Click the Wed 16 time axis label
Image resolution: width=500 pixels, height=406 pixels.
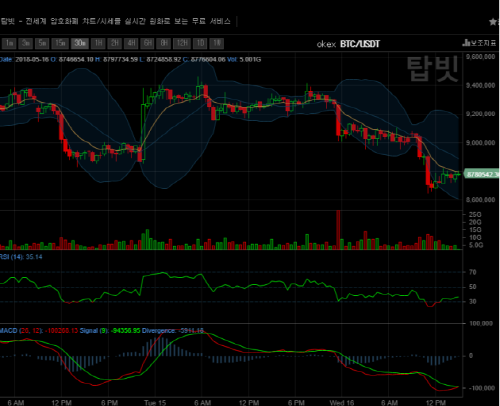point(342,402)
